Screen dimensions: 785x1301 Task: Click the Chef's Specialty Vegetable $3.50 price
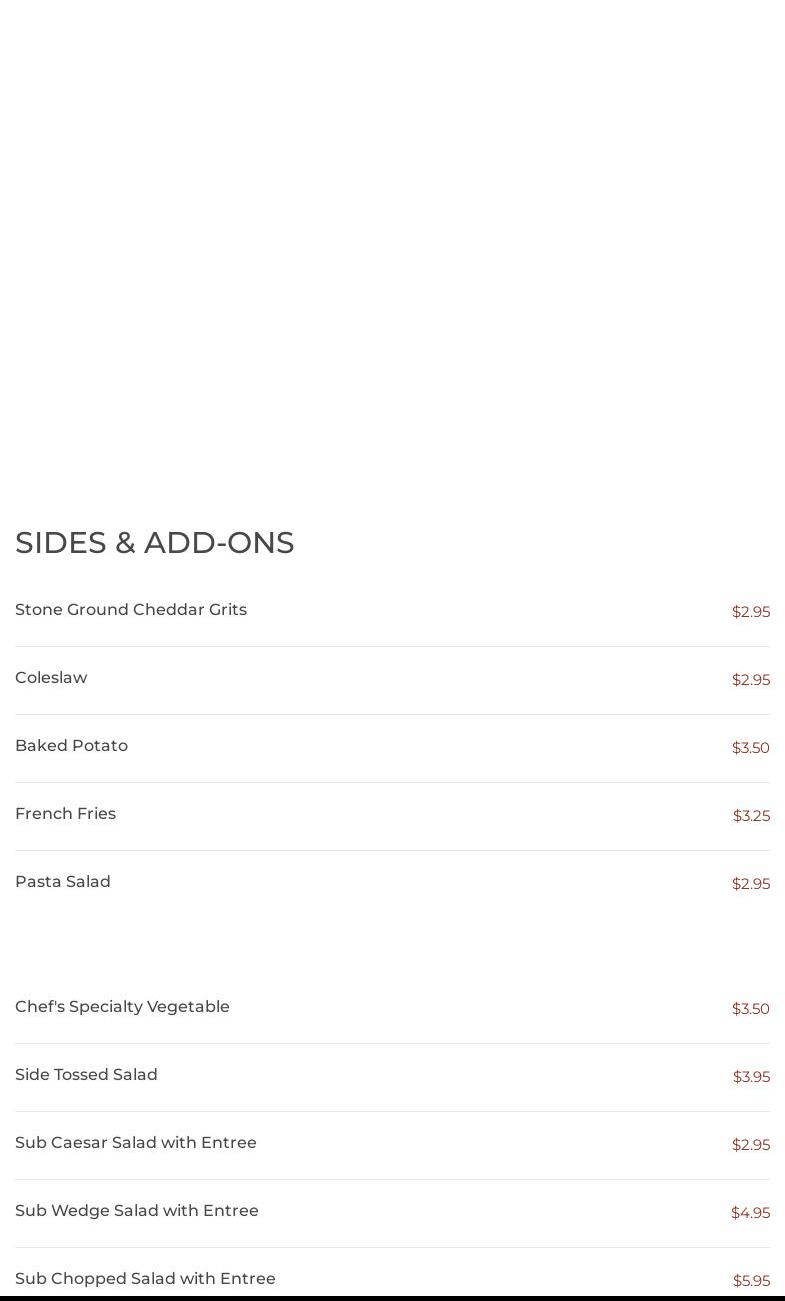coord(750,1009)
